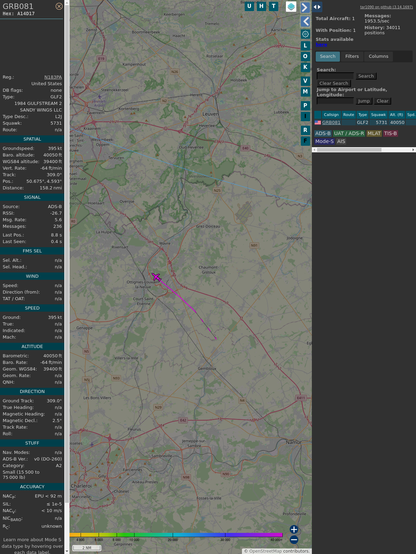Toggle the K map button
This screenshot has height=554, width=416.
pos(305,67)
